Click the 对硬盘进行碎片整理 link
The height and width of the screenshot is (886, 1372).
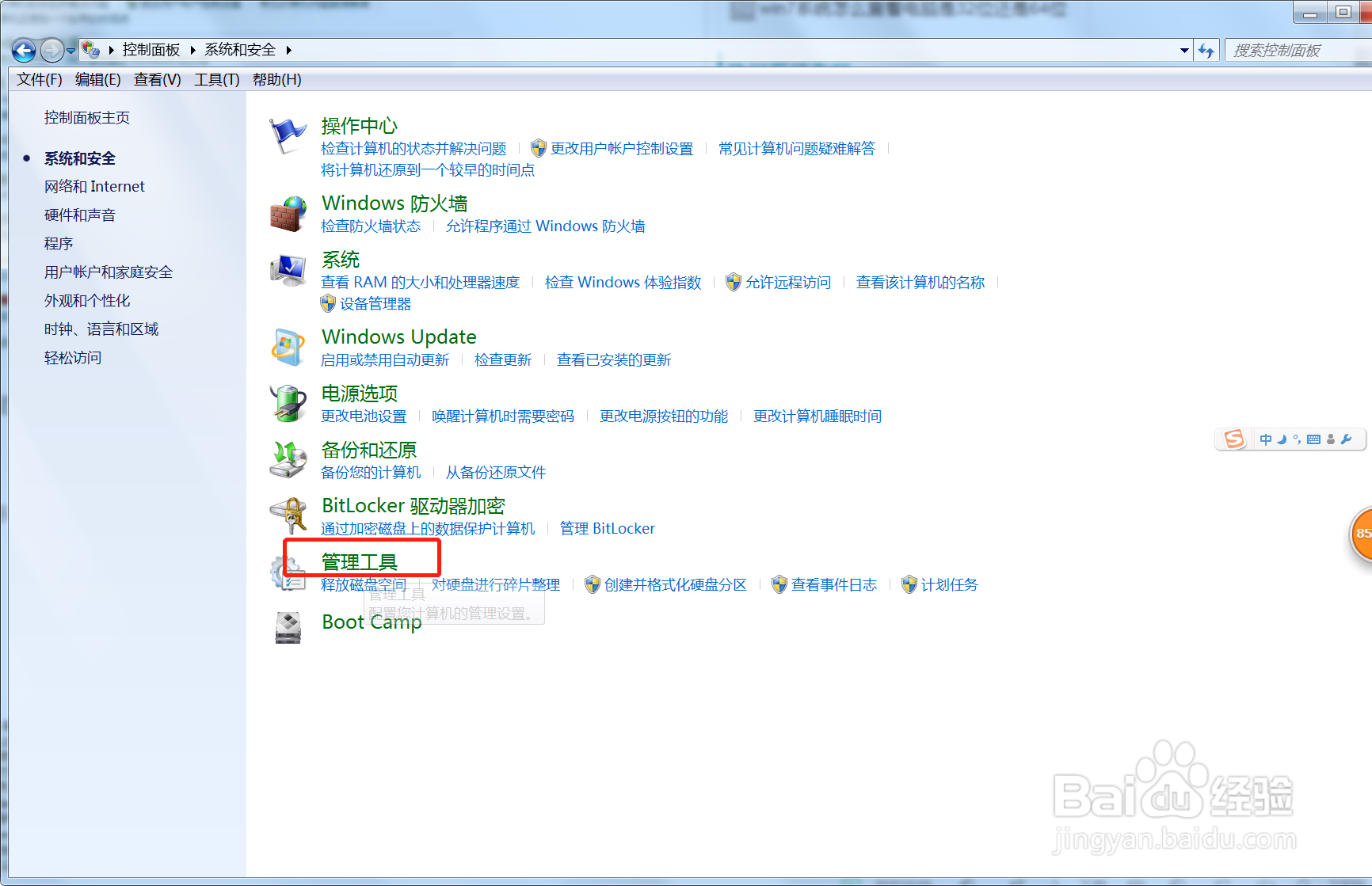click(496, 585)
